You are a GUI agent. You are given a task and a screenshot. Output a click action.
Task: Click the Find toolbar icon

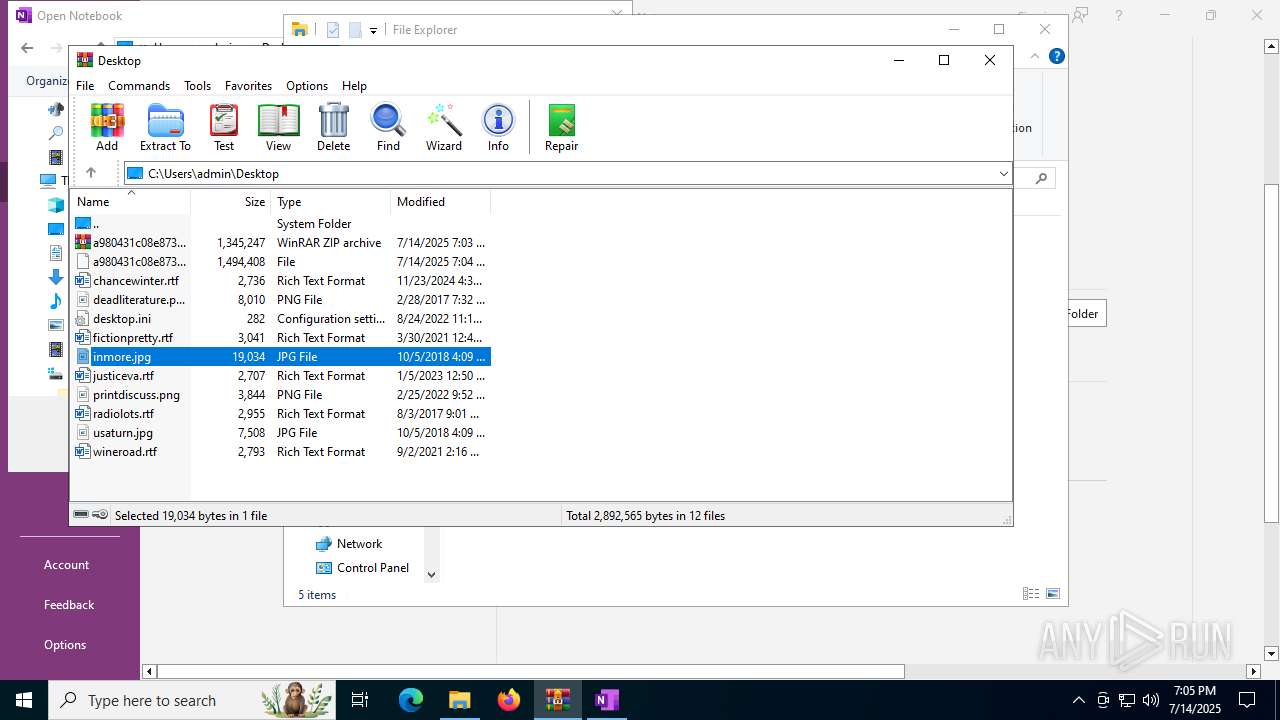click(x=388, y=127)
